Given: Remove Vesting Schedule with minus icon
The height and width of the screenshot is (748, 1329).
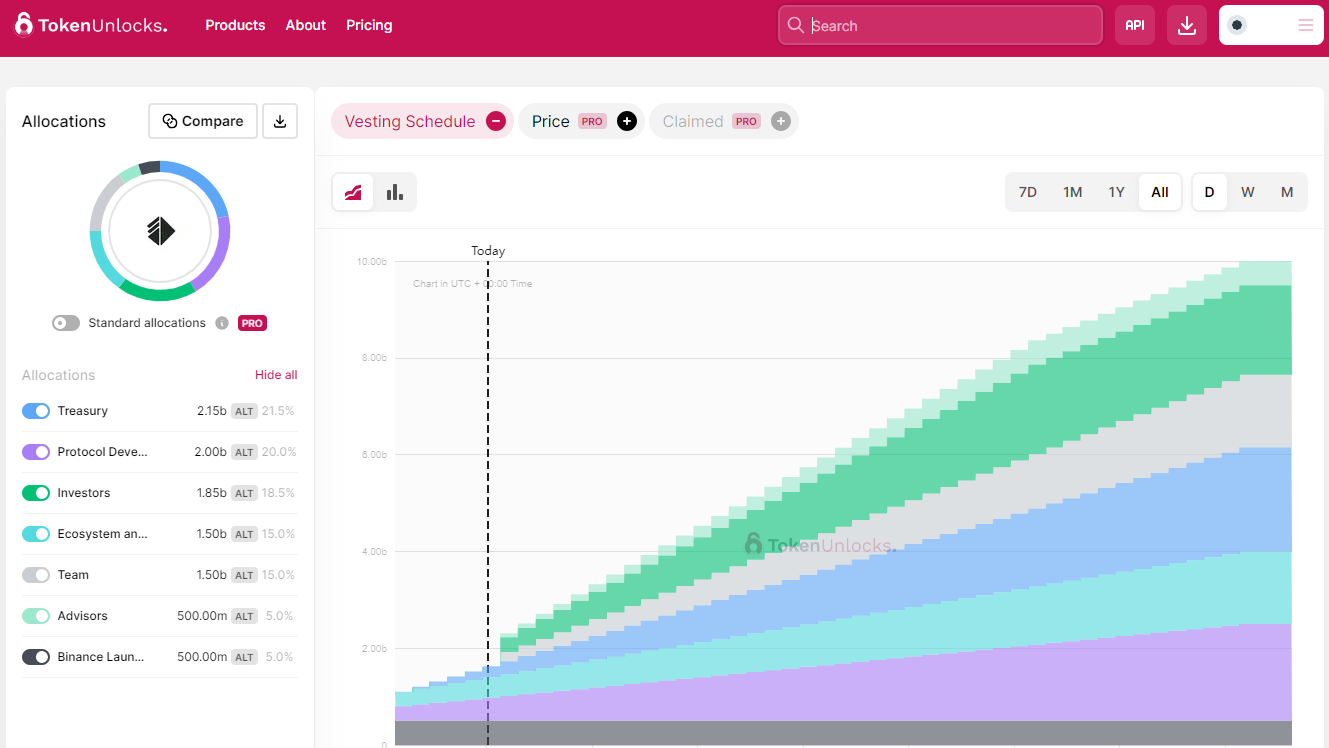Looking at the screenshot, I should pos(496,121).
